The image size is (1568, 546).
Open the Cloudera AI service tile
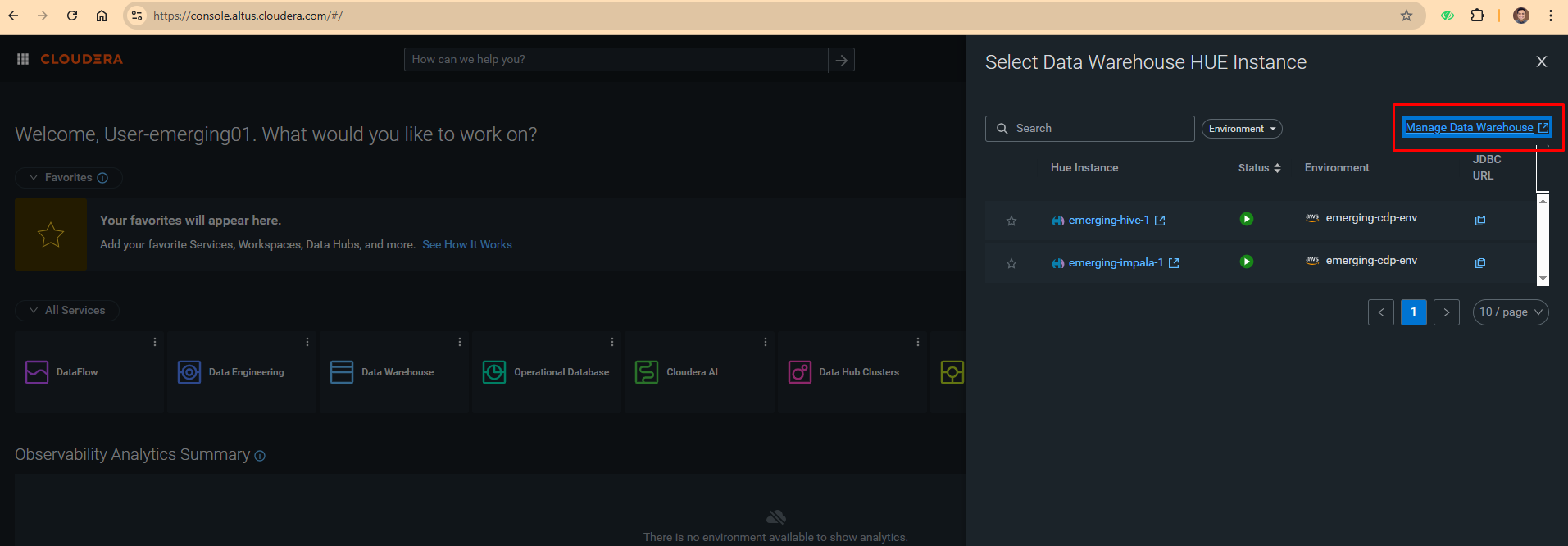pos(699,372)
